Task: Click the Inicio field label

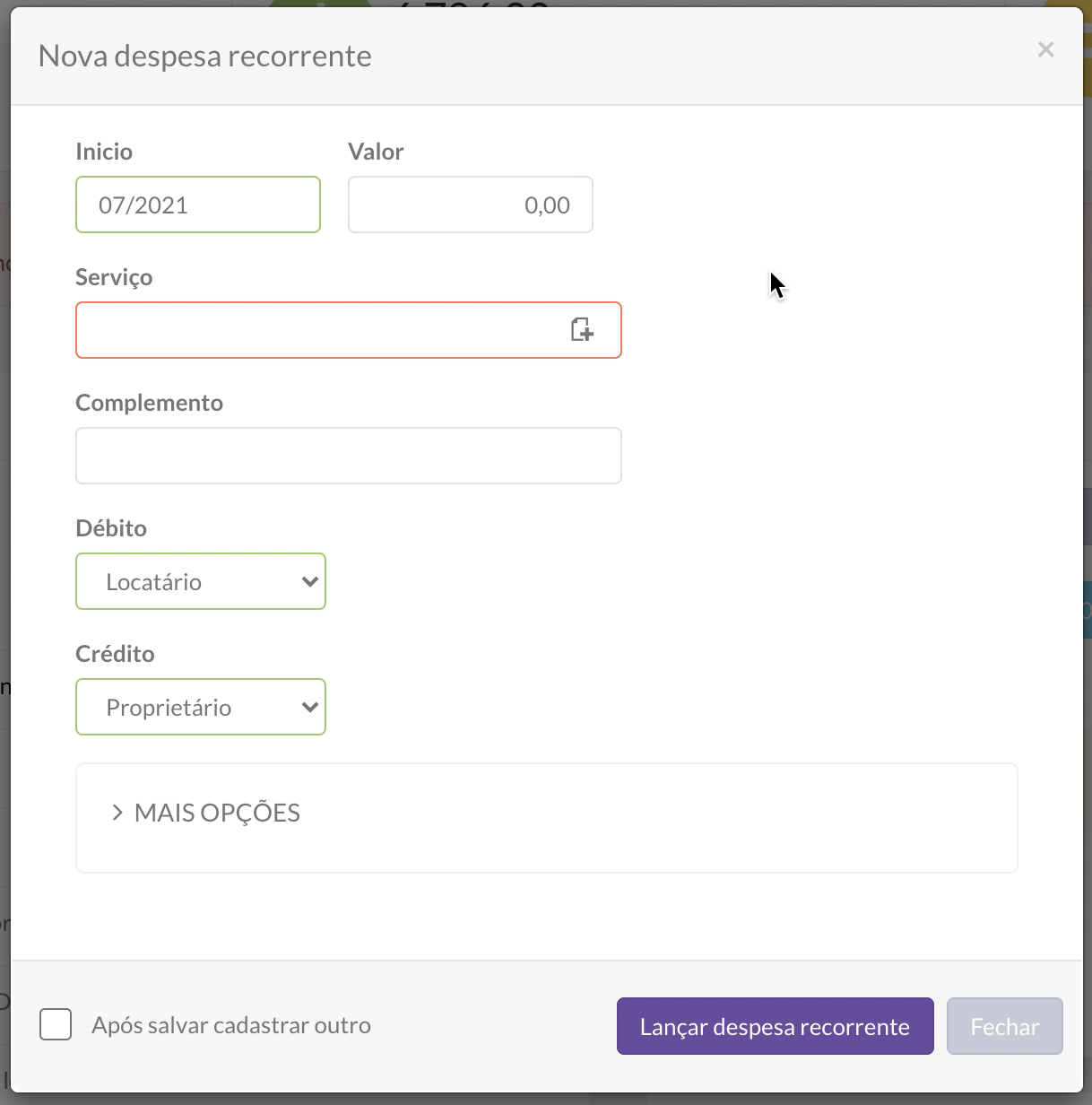Action: point(104,152)
